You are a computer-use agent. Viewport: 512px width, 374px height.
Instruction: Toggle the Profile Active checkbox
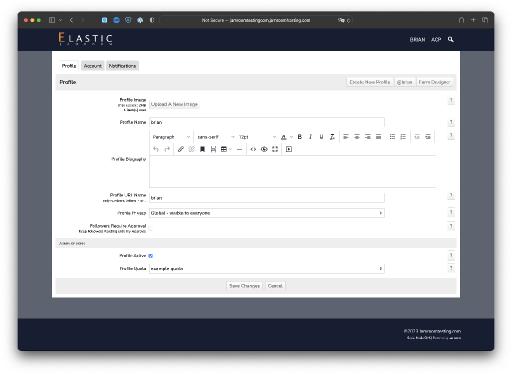(x=151, y=256)
